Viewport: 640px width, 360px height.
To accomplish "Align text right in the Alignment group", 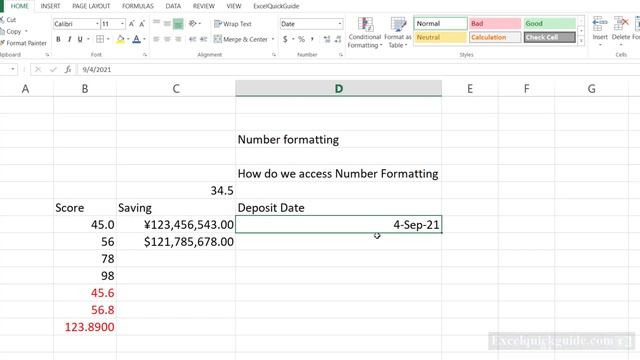I will point(178,39).
